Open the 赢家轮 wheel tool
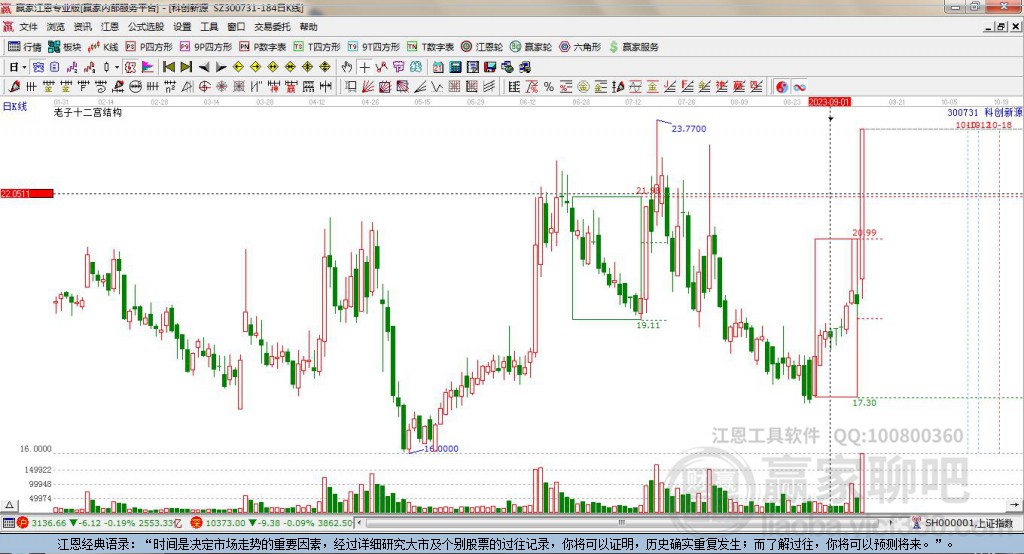 click(x=531, y=46)
